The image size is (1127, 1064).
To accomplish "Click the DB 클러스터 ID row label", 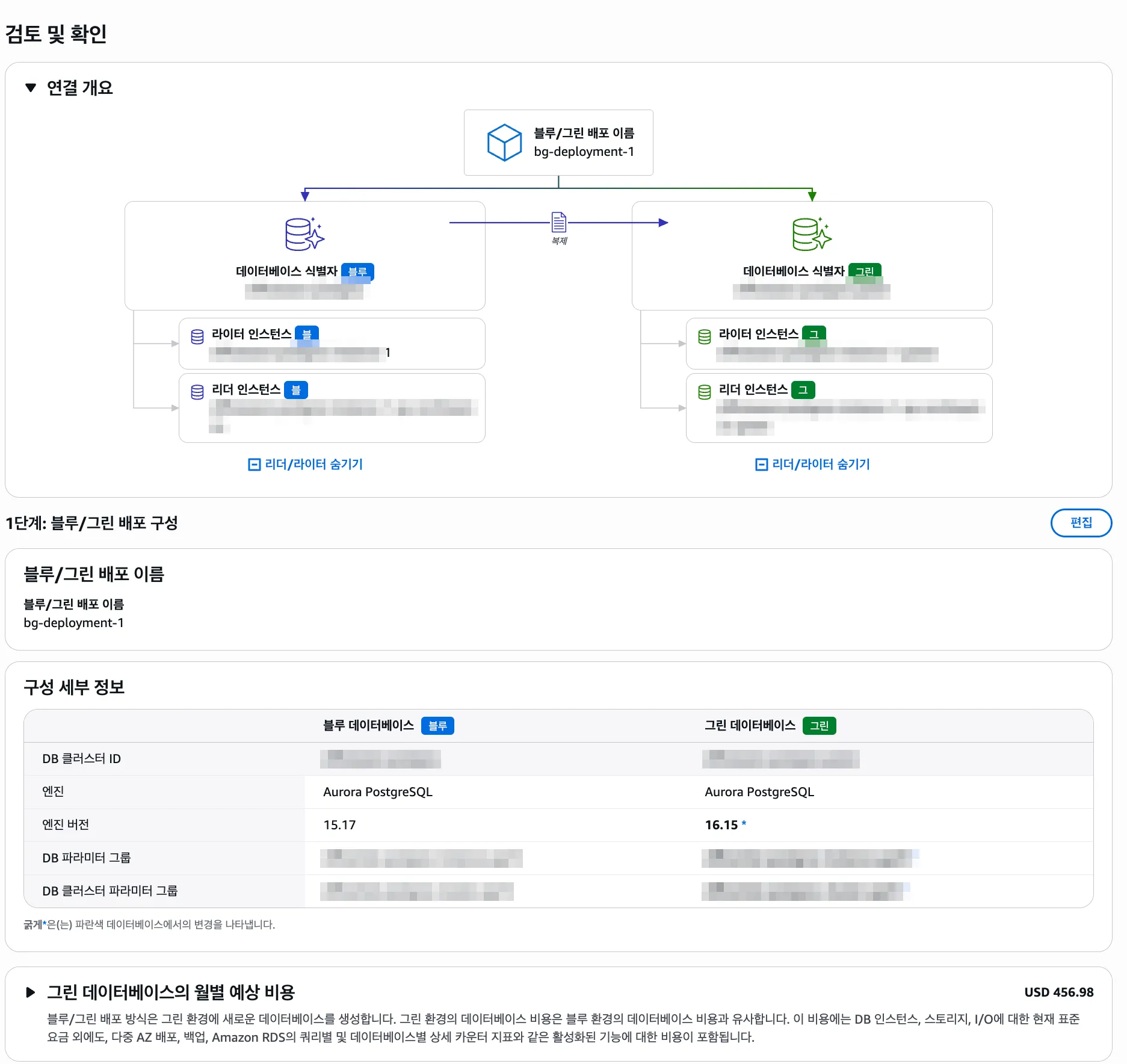I will [81, 759].
